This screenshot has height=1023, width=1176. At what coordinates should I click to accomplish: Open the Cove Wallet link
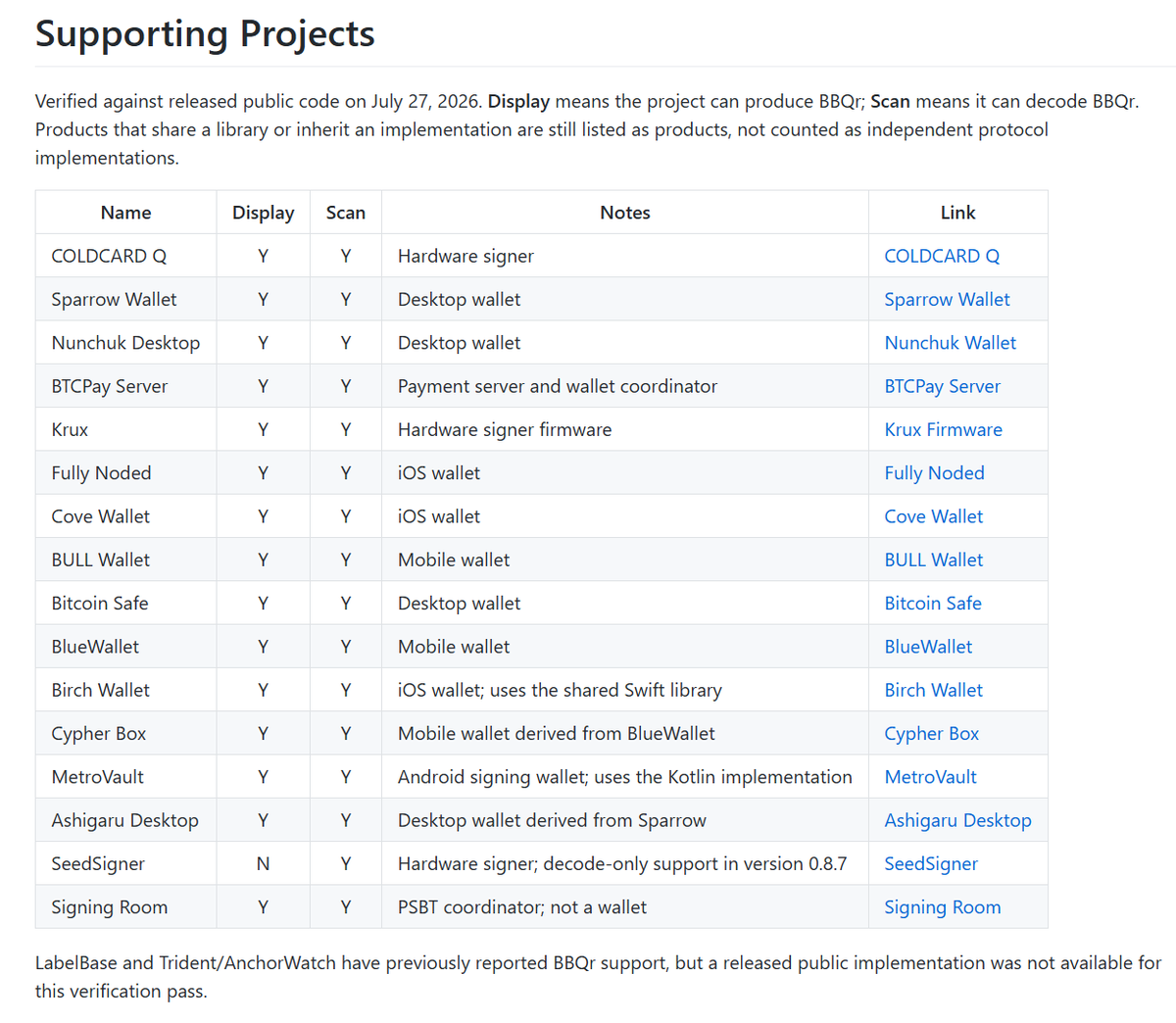click(x=933, y=516)
